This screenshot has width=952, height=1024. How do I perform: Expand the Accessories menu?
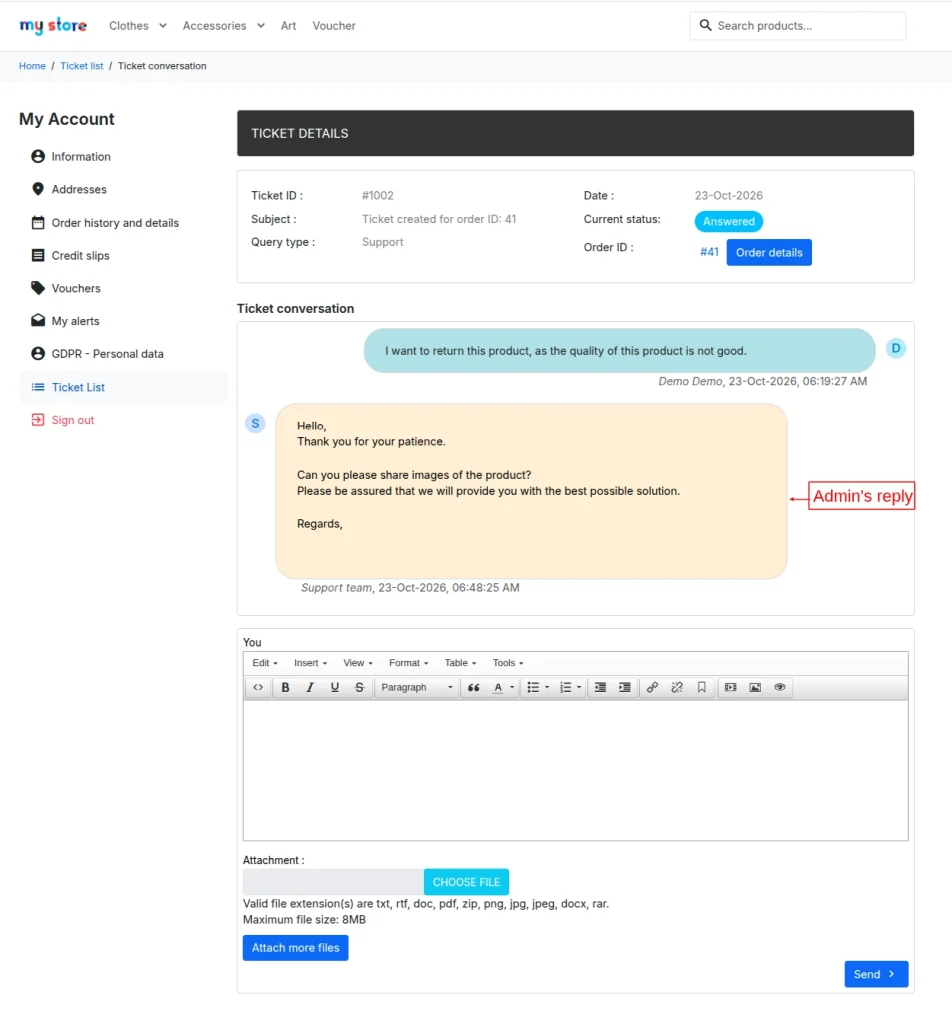[223, 25]
